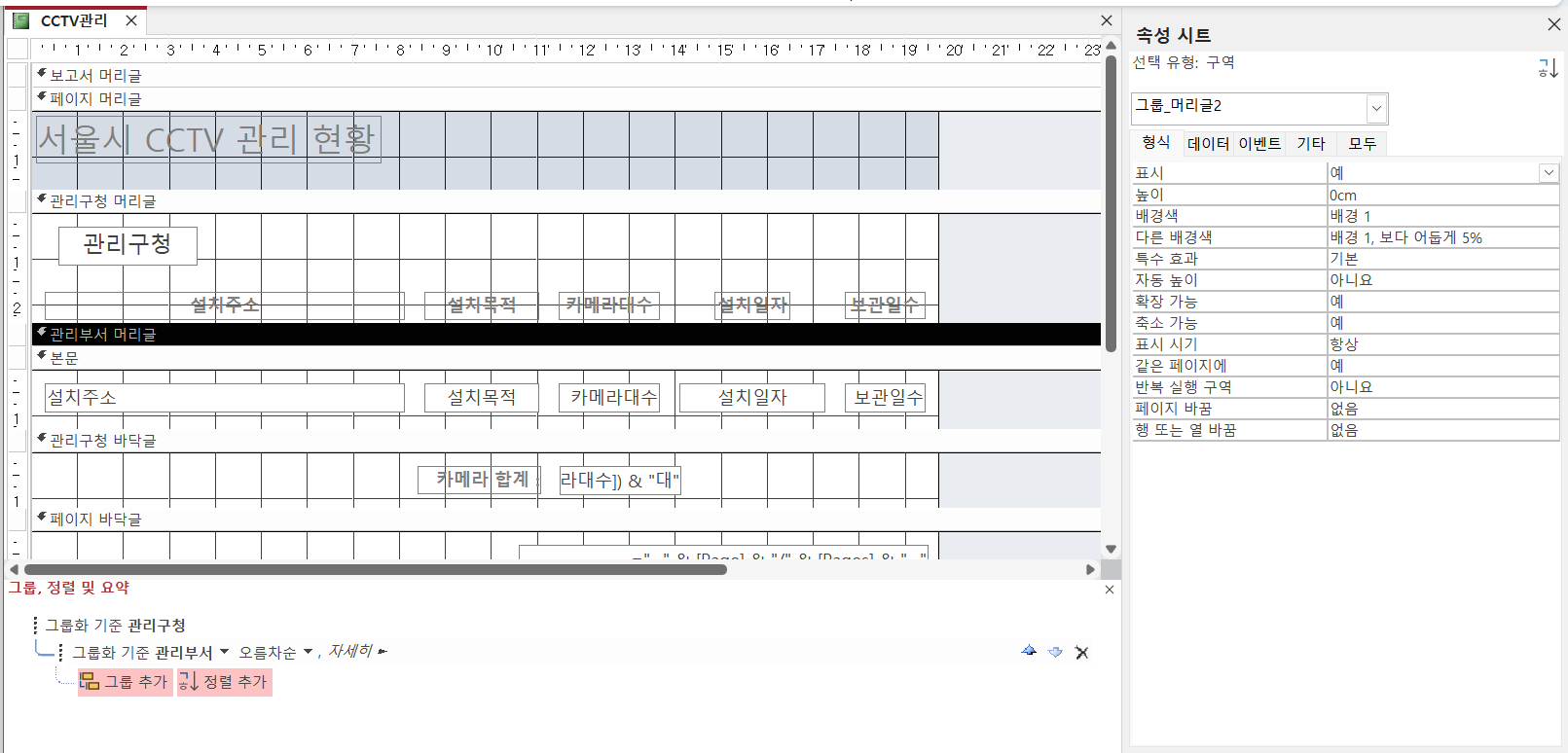Image resolution: width=1568 pixels, height=753 pixels.
Task: Switch to the 데이터 property tab
Action: (1208, 144)
